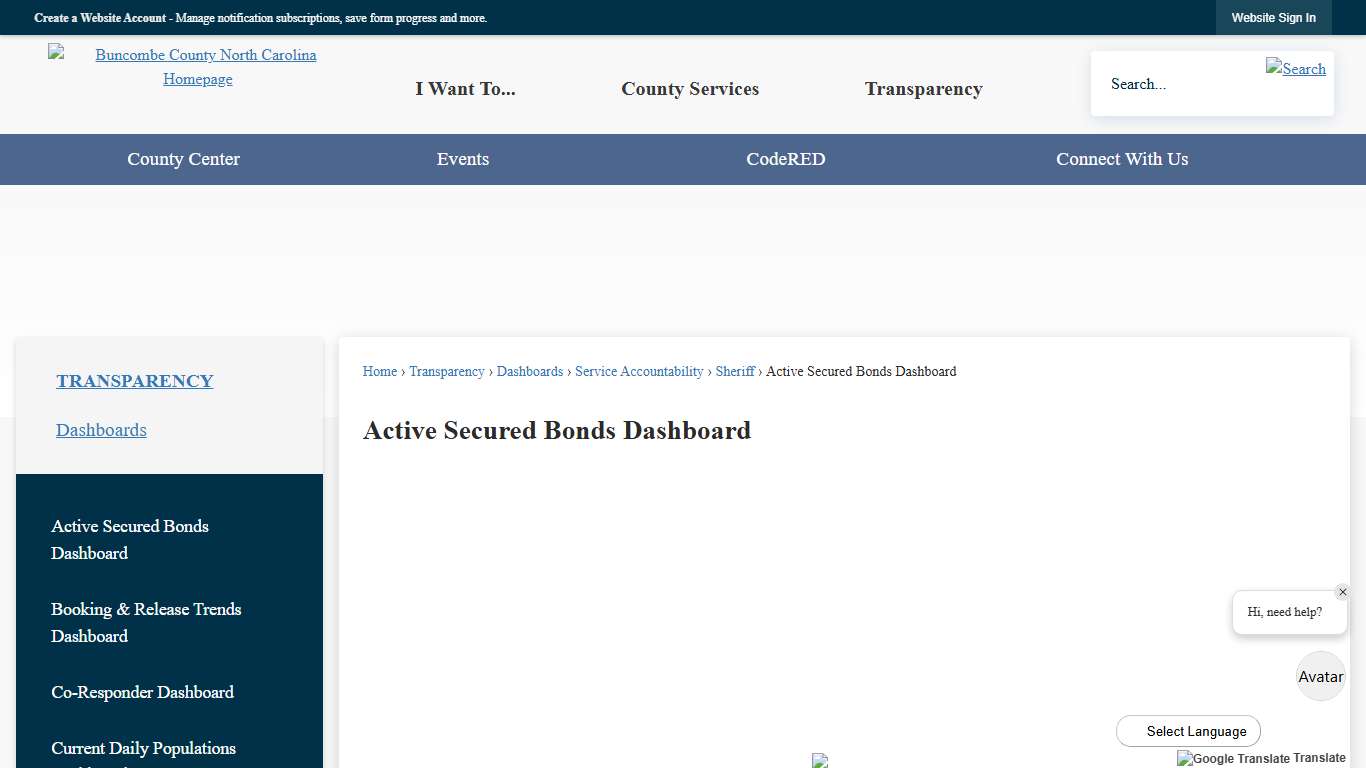
Task: Dismiss the 'Hi, need help?' chat bubble
Action: pos(1343,591)
